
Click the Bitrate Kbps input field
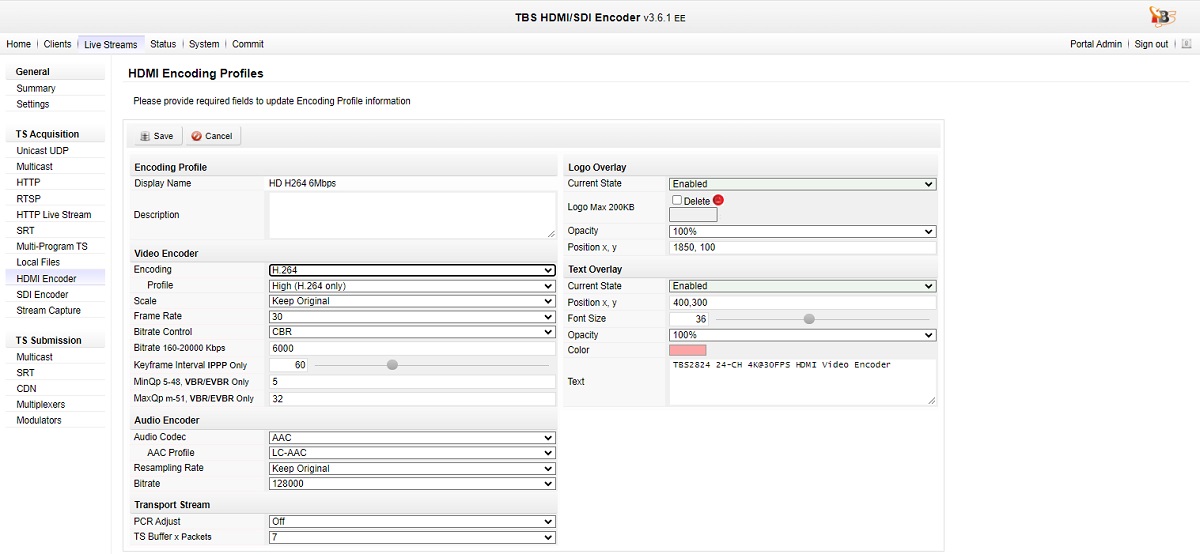click(x=411, y=349)
